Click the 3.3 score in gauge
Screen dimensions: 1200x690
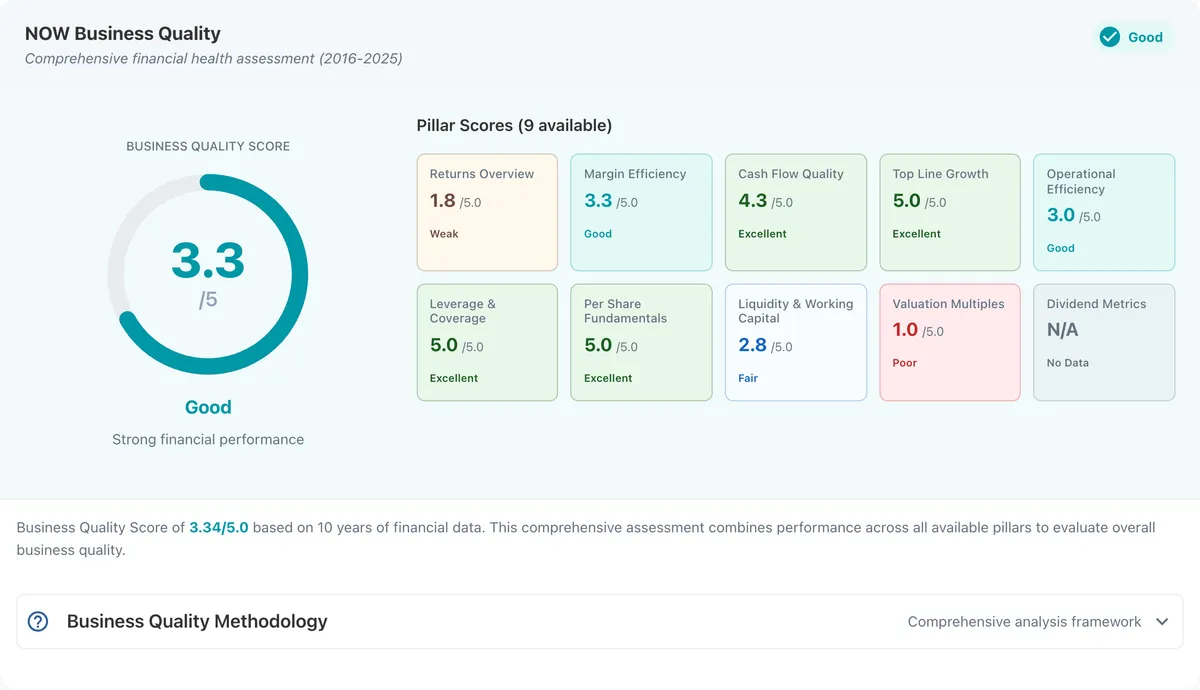pyautogui.click(x=208, y=260)
